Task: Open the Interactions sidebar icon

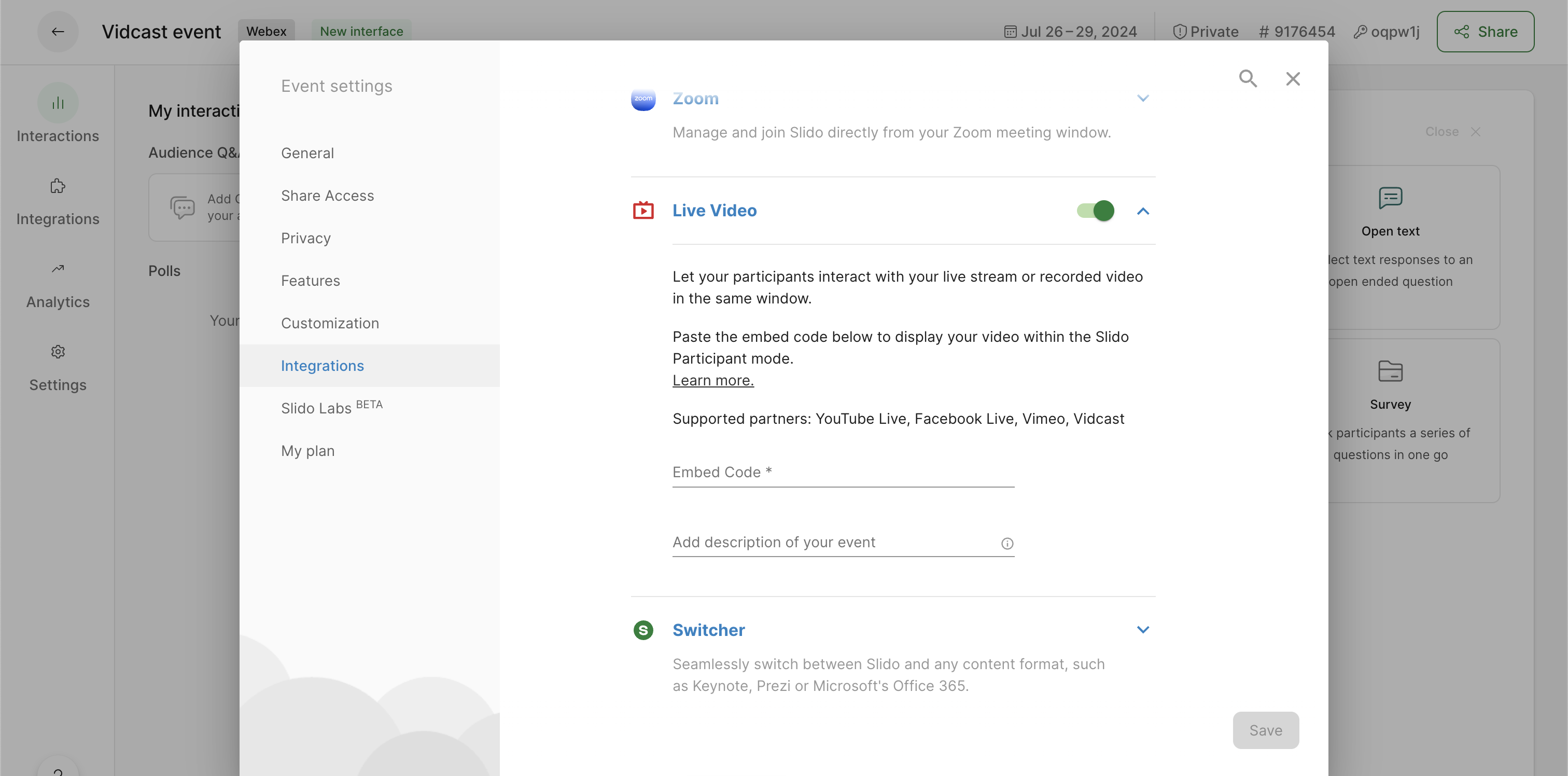Action: pos(58,103)
